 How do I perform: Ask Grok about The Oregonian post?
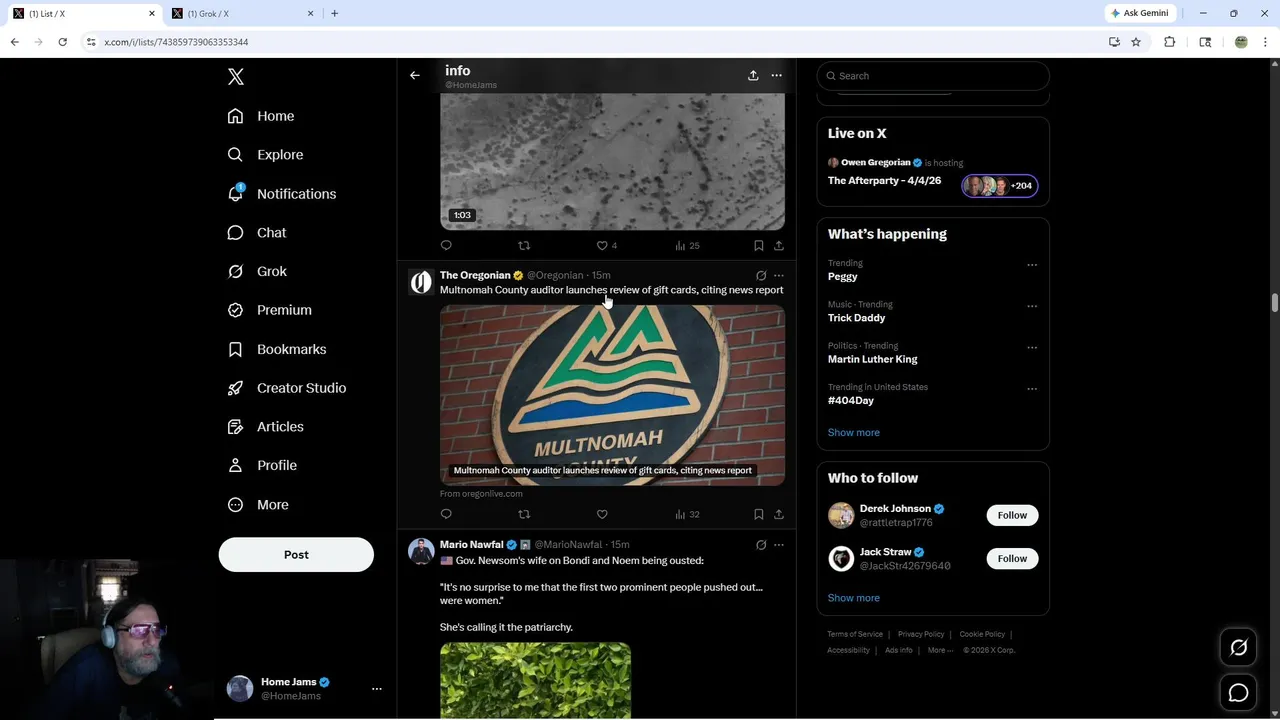[761, 275]
